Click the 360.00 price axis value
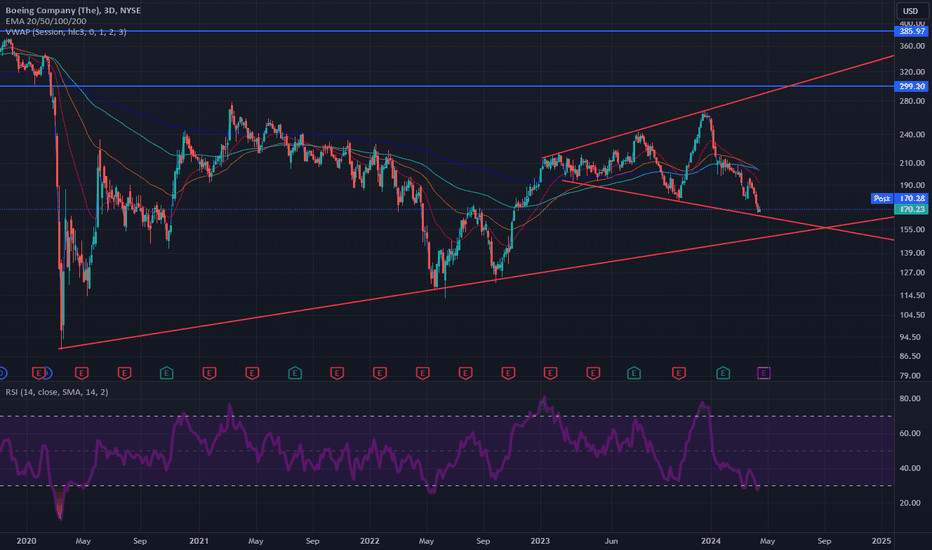Image resolution: width=932 pixels, height=550 pixels. pos(912,46)
